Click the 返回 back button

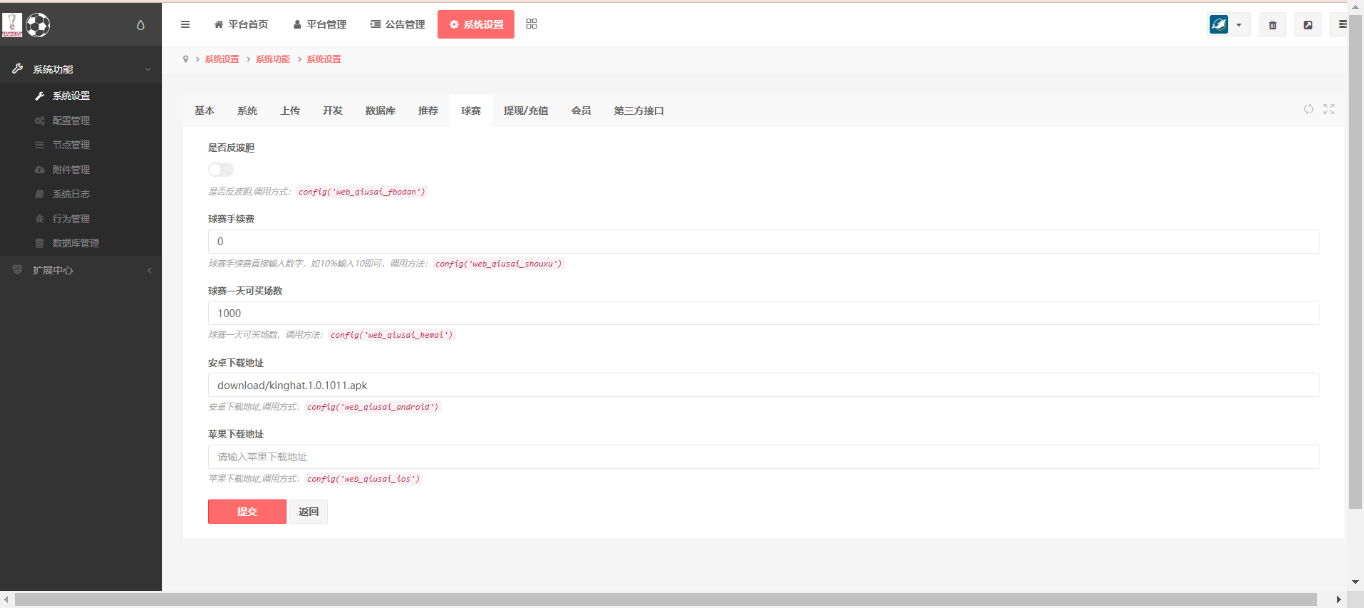point(309,511)
